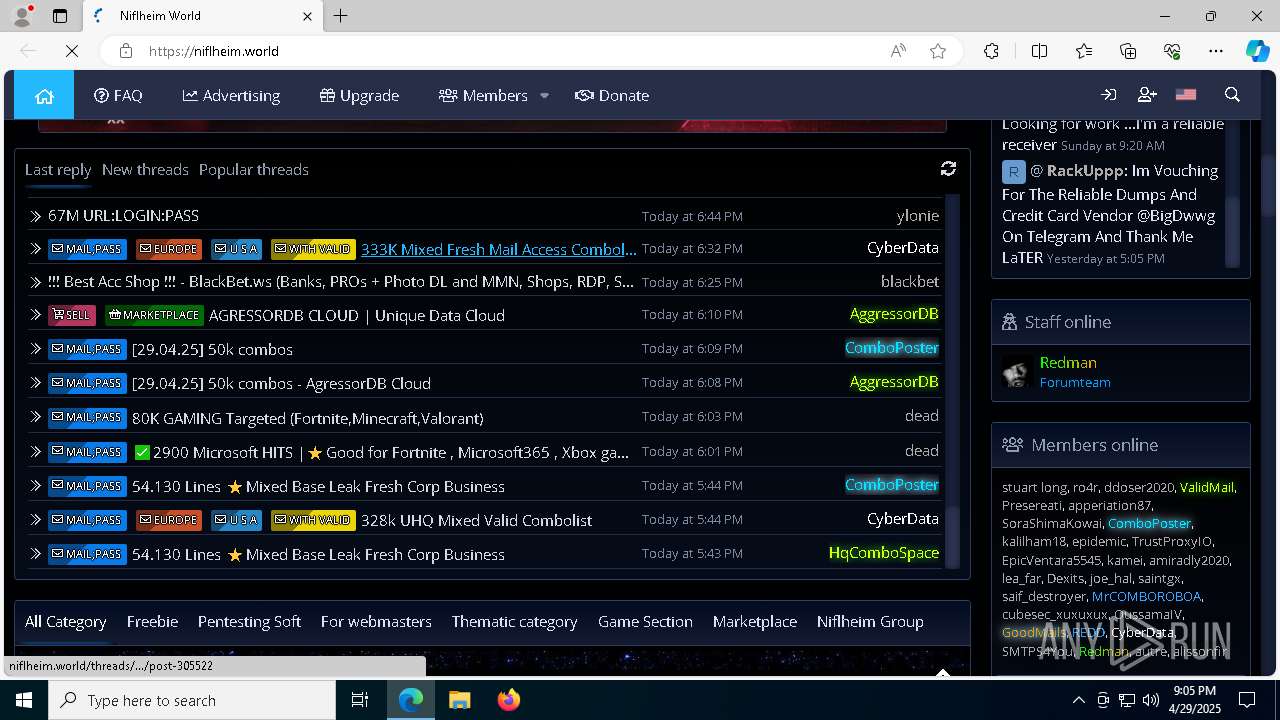Open the Best Acc Shop BlackBet.ws thread
The width and height of the screenshot is (1280, 720).
341,282
